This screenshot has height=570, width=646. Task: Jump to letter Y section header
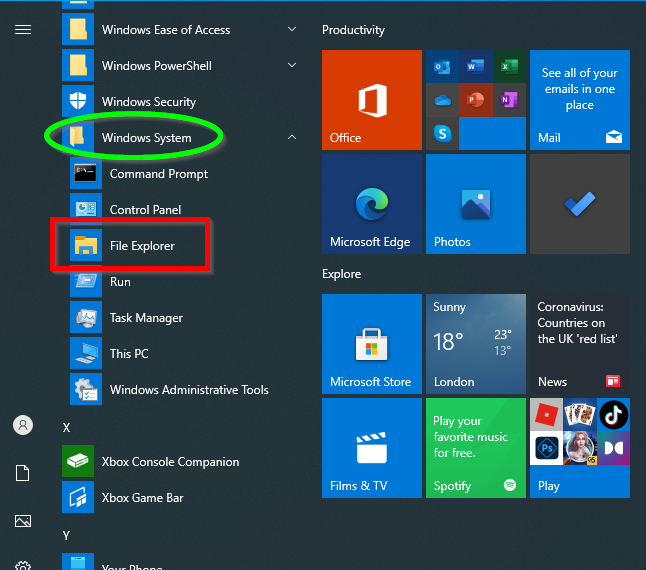pyautogui.click(x=66, y=535)
